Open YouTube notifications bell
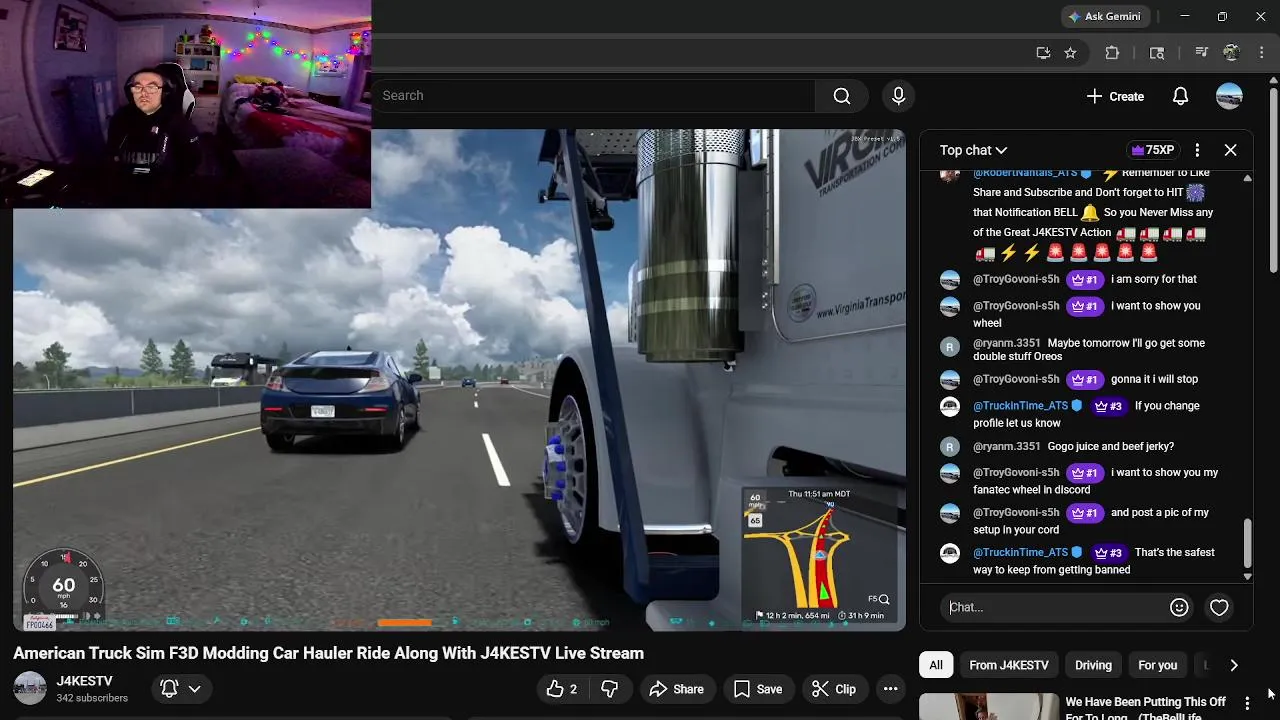 1180,96
